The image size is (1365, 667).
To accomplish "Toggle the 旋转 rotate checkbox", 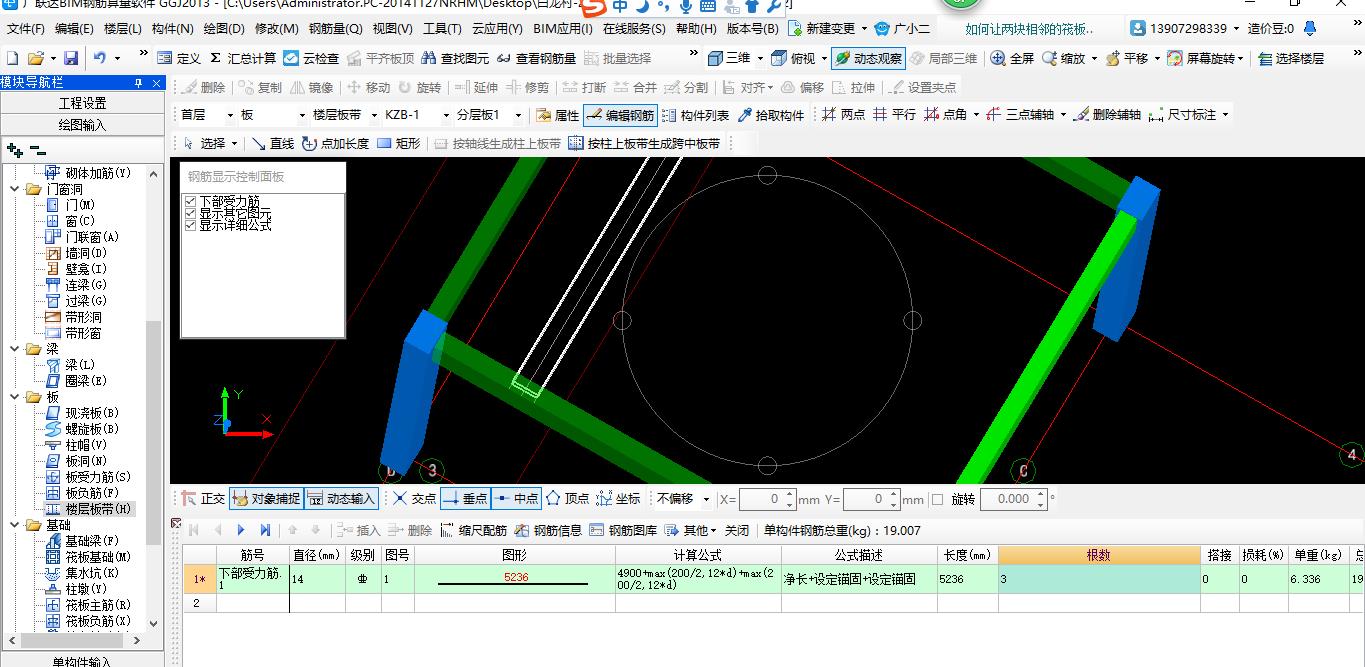I will pos(937,499).
